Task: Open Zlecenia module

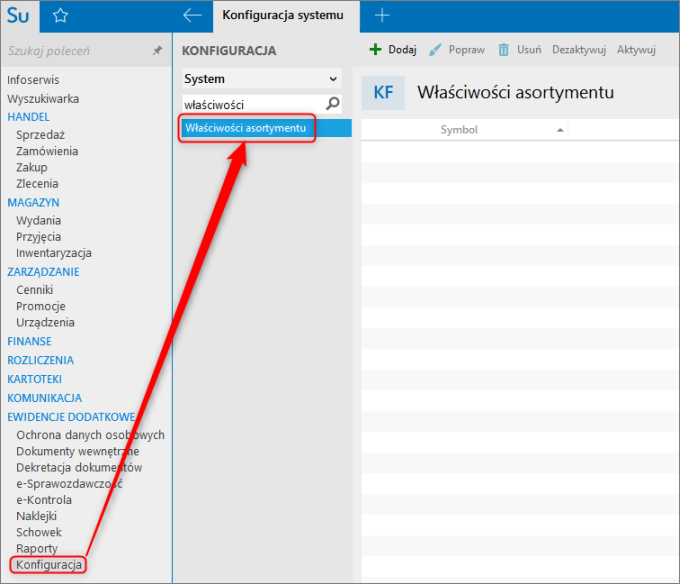Action: tap(37, 184)
